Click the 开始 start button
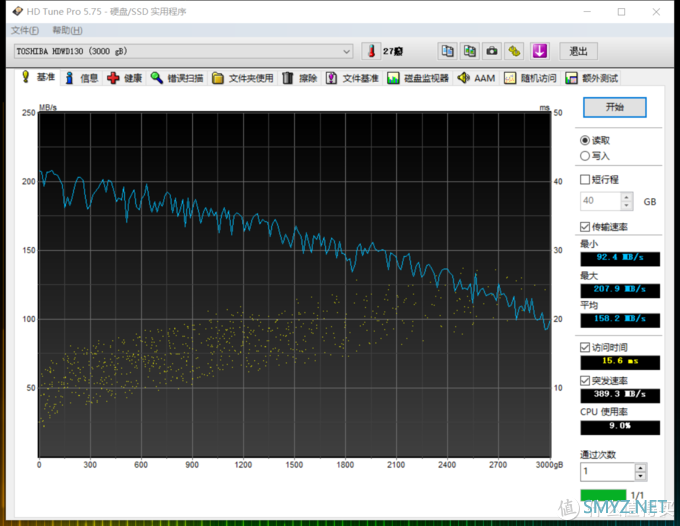Image resolution: width=680 pixels, height=526 pixels. tap(615, 107)
